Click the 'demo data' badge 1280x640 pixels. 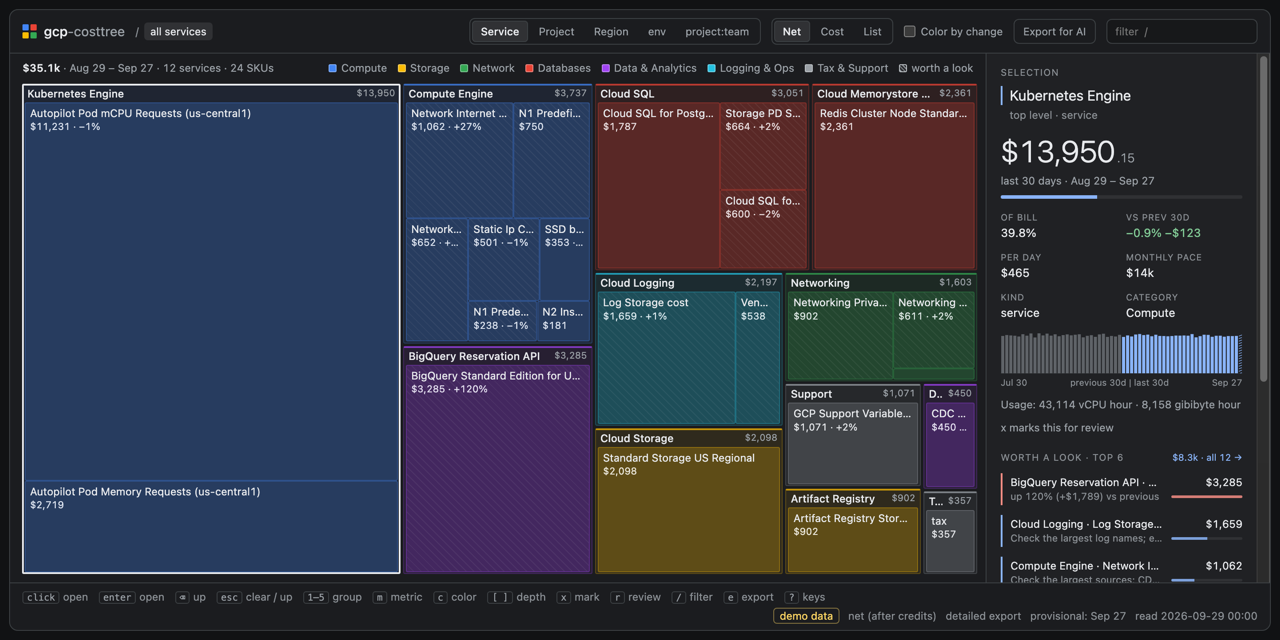[x=806, y=616]
